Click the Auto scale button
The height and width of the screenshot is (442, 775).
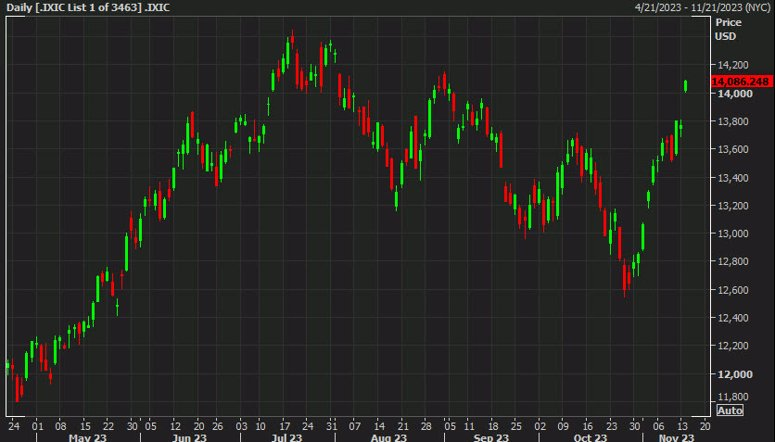click(730, 410)
